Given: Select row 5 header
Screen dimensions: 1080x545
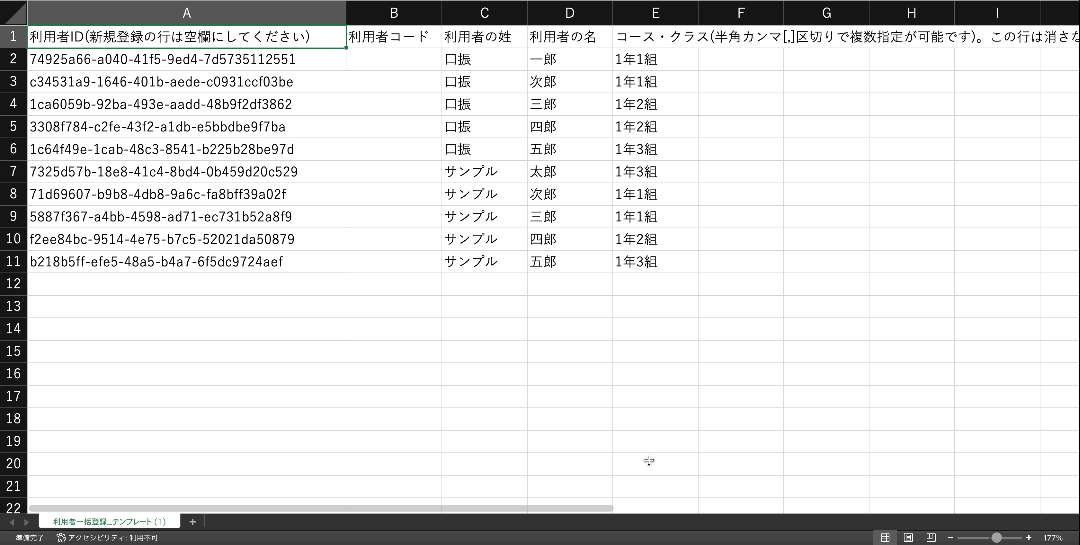Looking at the screenshot, I should click(13, 127).
